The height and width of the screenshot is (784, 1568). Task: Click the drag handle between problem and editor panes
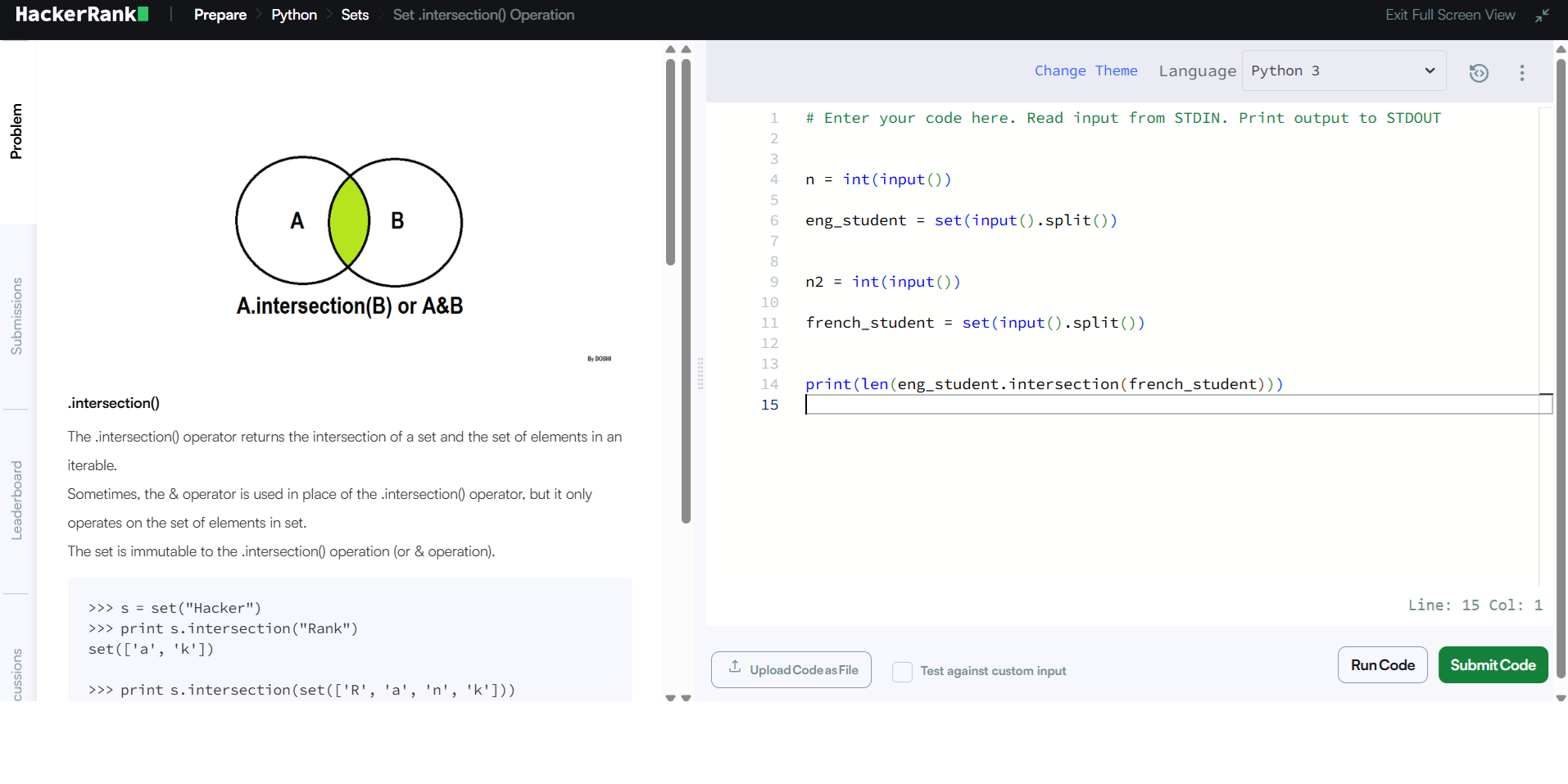coord(701,373)
